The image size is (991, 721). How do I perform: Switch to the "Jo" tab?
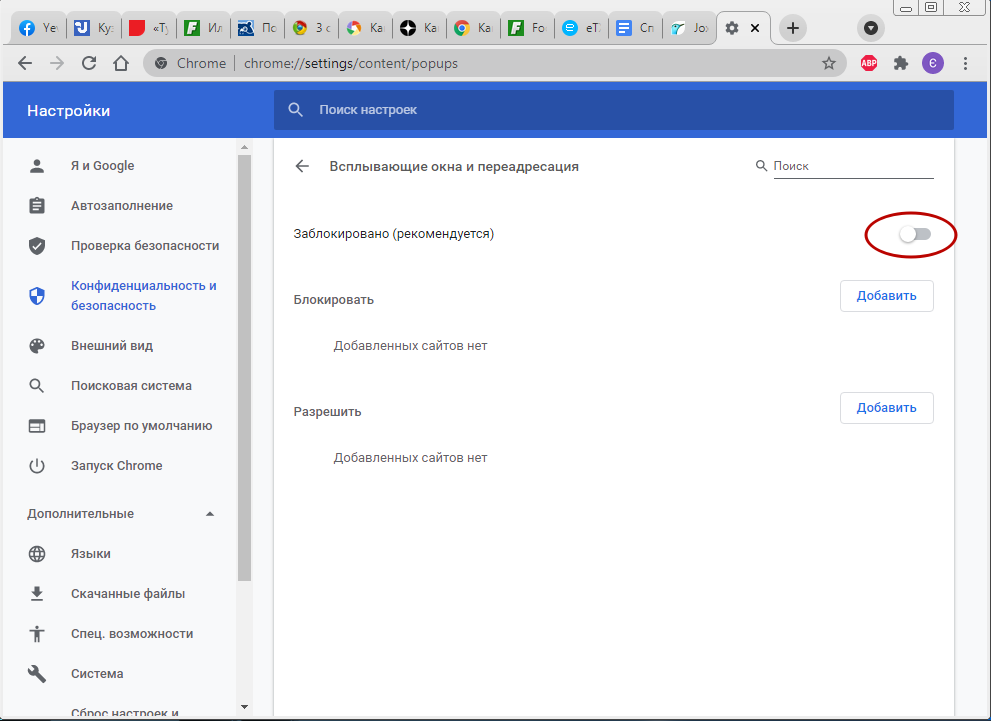click(689, 28)
